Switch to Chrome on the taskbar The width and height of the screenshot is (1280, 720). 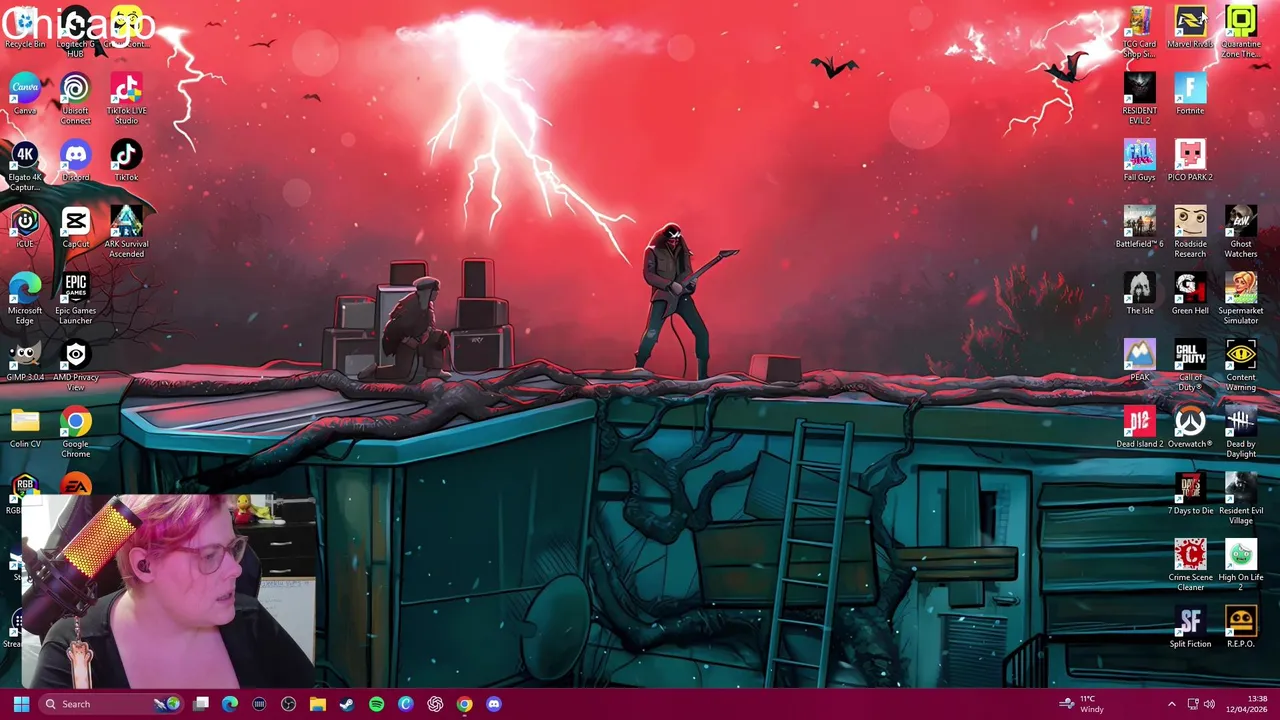464,704
